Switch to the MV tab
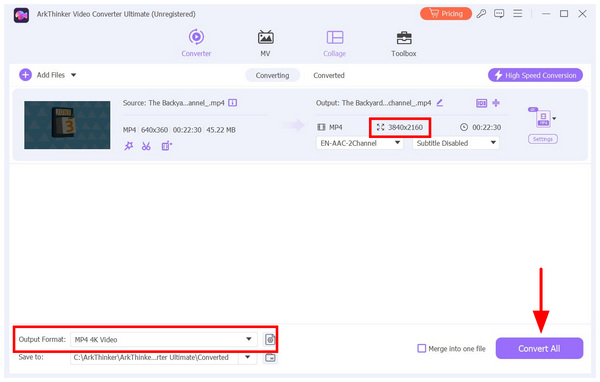The height and width of the screenshot is (382, 600). pos(265,43)
